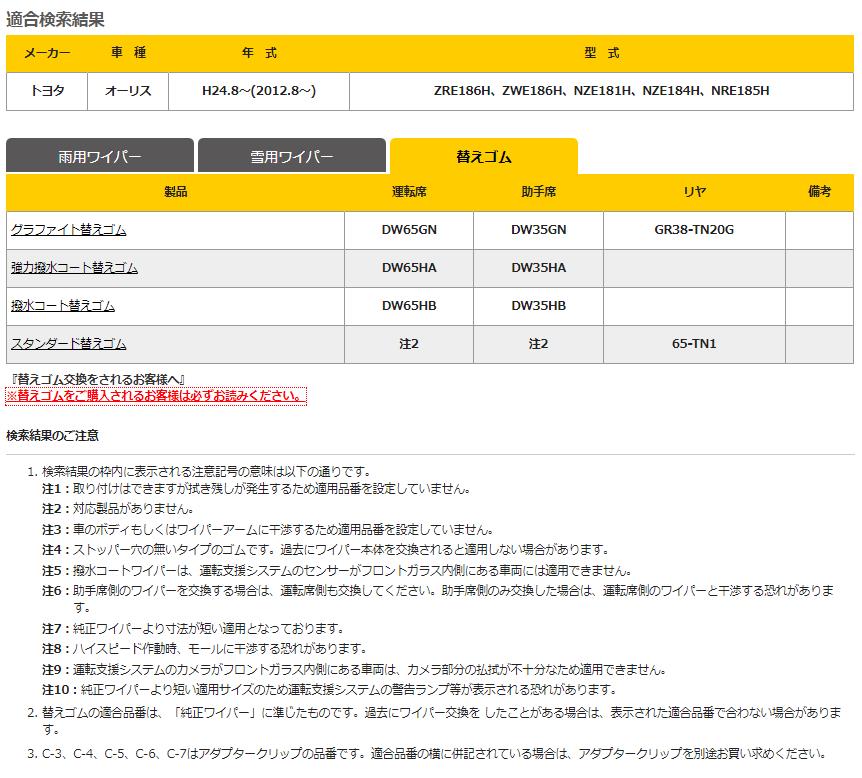Open the グラファイト替えゴム product link
This screenshot has height=778, width=862.
[69, 230]
